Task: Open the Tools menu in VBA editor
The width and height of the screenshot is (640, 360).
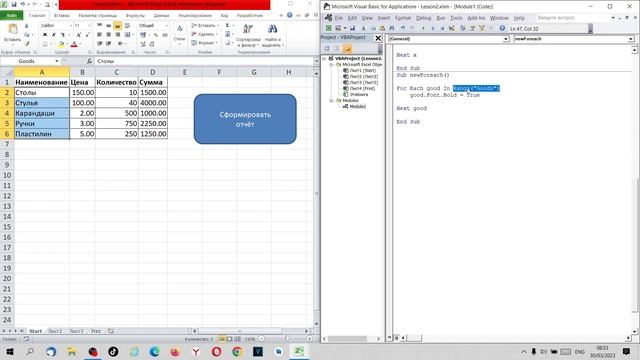Action: tap(456, 18)
